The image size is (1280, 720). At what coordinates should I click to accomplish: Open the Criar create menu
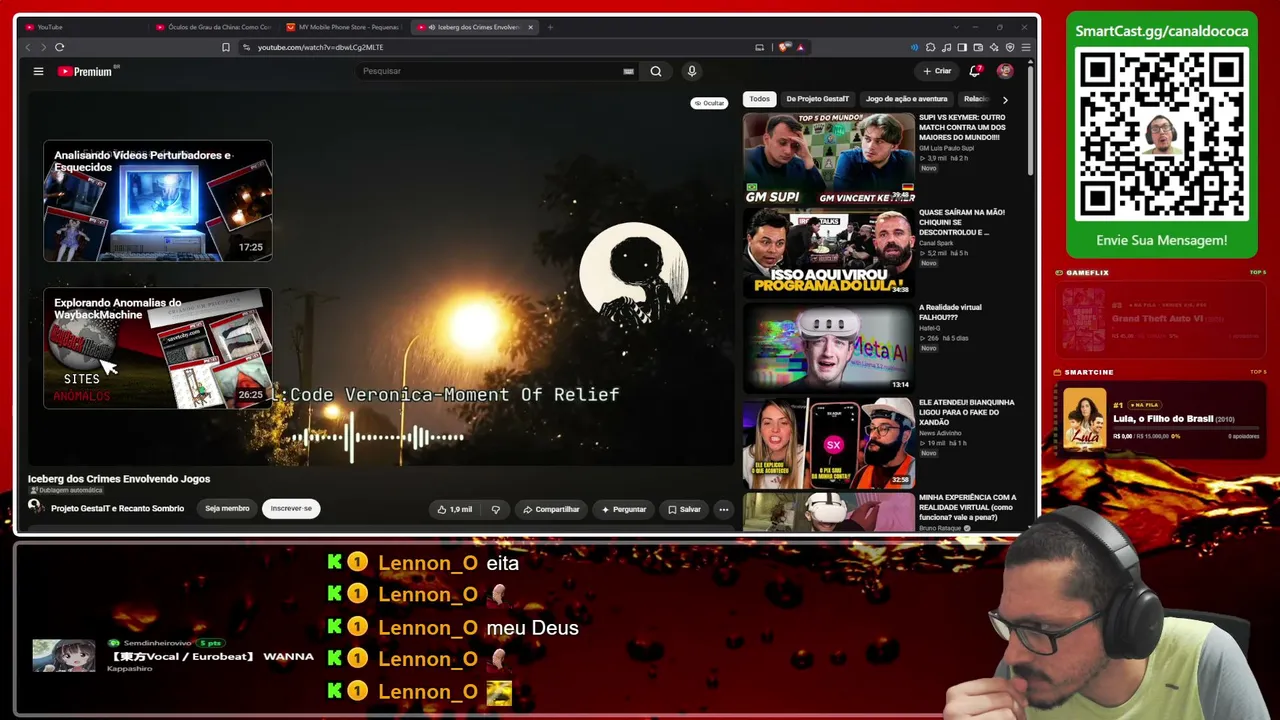click(x=937, y=71)
